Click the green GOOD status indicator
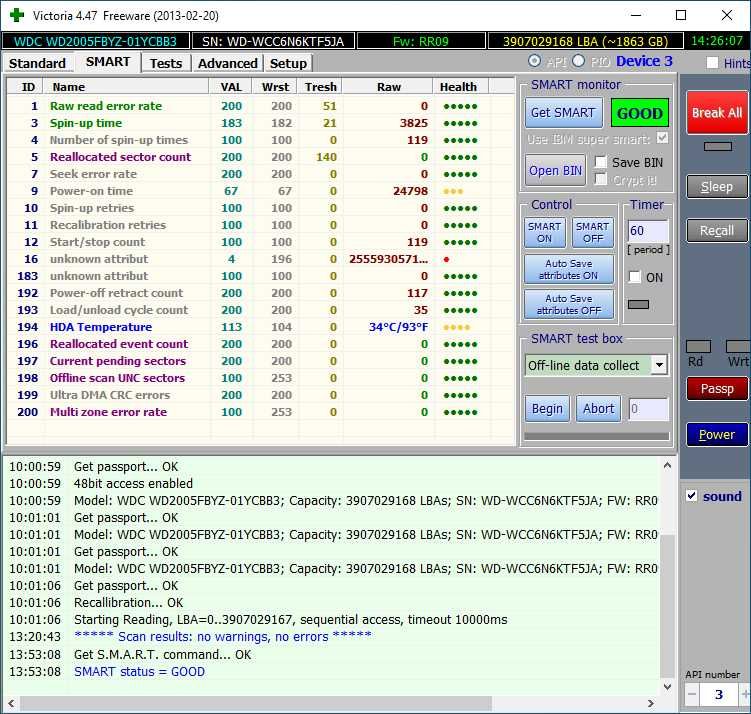The height and width of the screenshot is (714, 751). coord(639,113)
